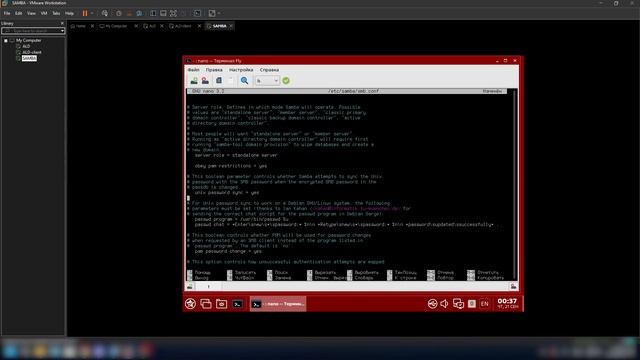Click the stretch guest display icon
The width and height of the screenshot is (640, 360).
point(212,13)
